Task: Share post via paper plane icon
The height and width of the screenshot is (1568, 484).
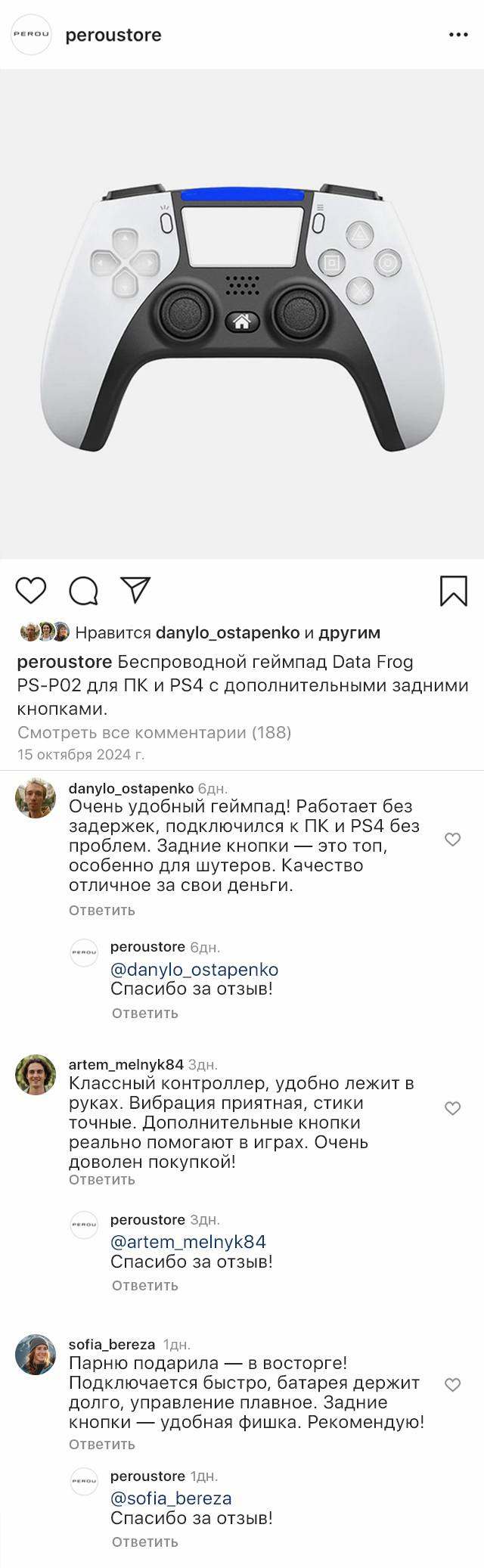Action: [x=135, y=590]
